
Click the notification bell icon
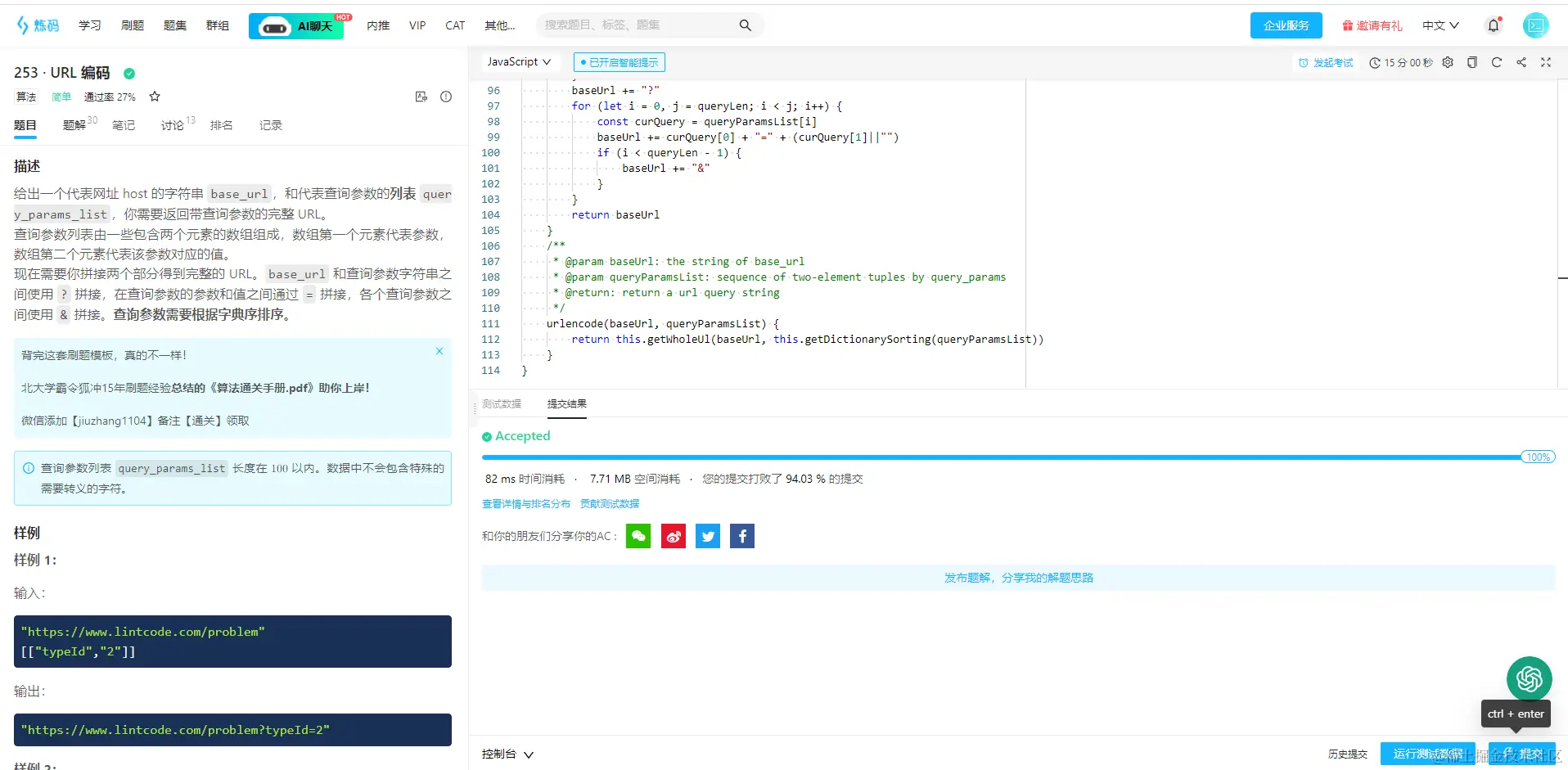pos(1494,25)
